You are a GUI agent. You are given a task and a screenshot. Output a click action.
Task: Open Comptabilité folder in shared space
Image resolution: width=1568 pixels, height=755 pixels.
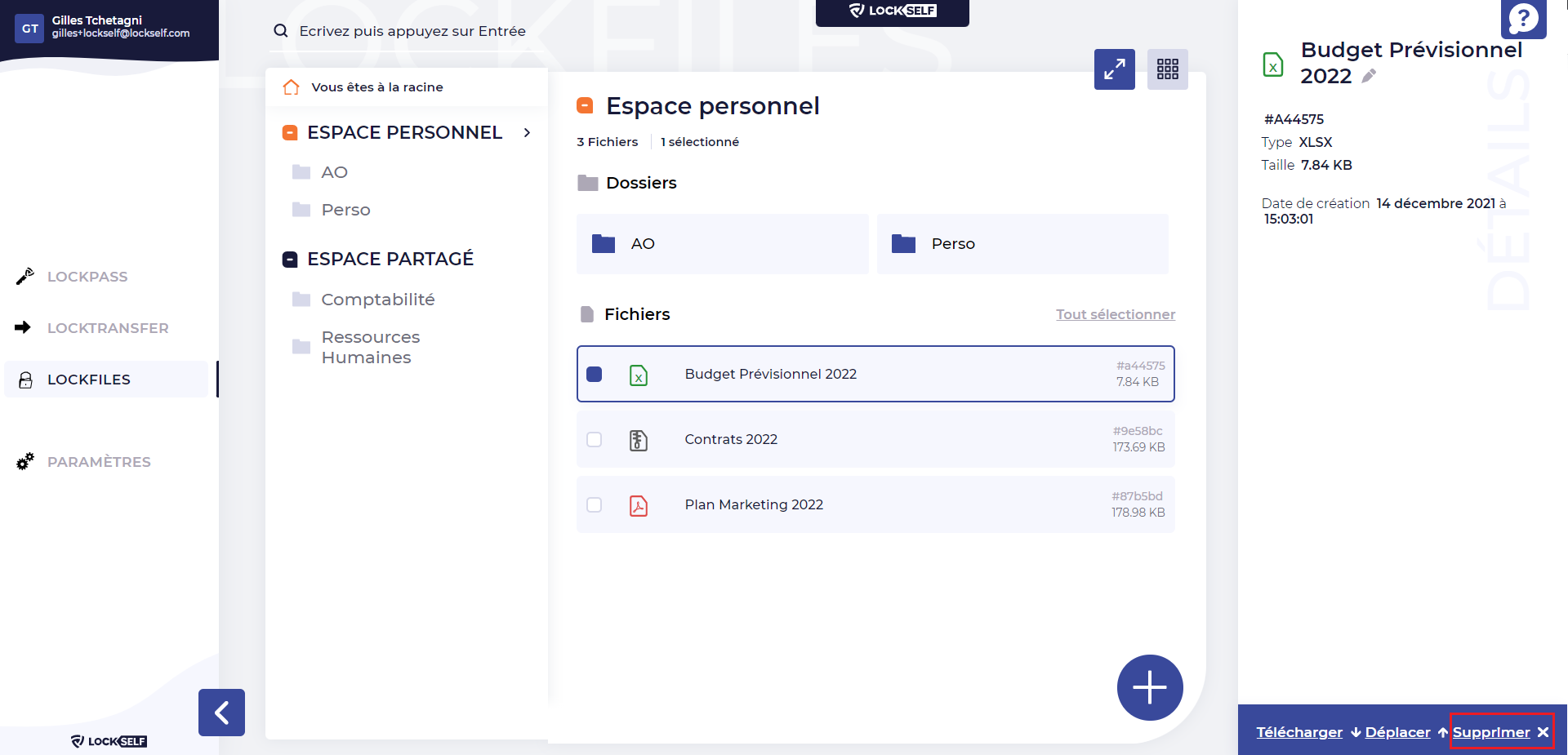pos(378,300)
